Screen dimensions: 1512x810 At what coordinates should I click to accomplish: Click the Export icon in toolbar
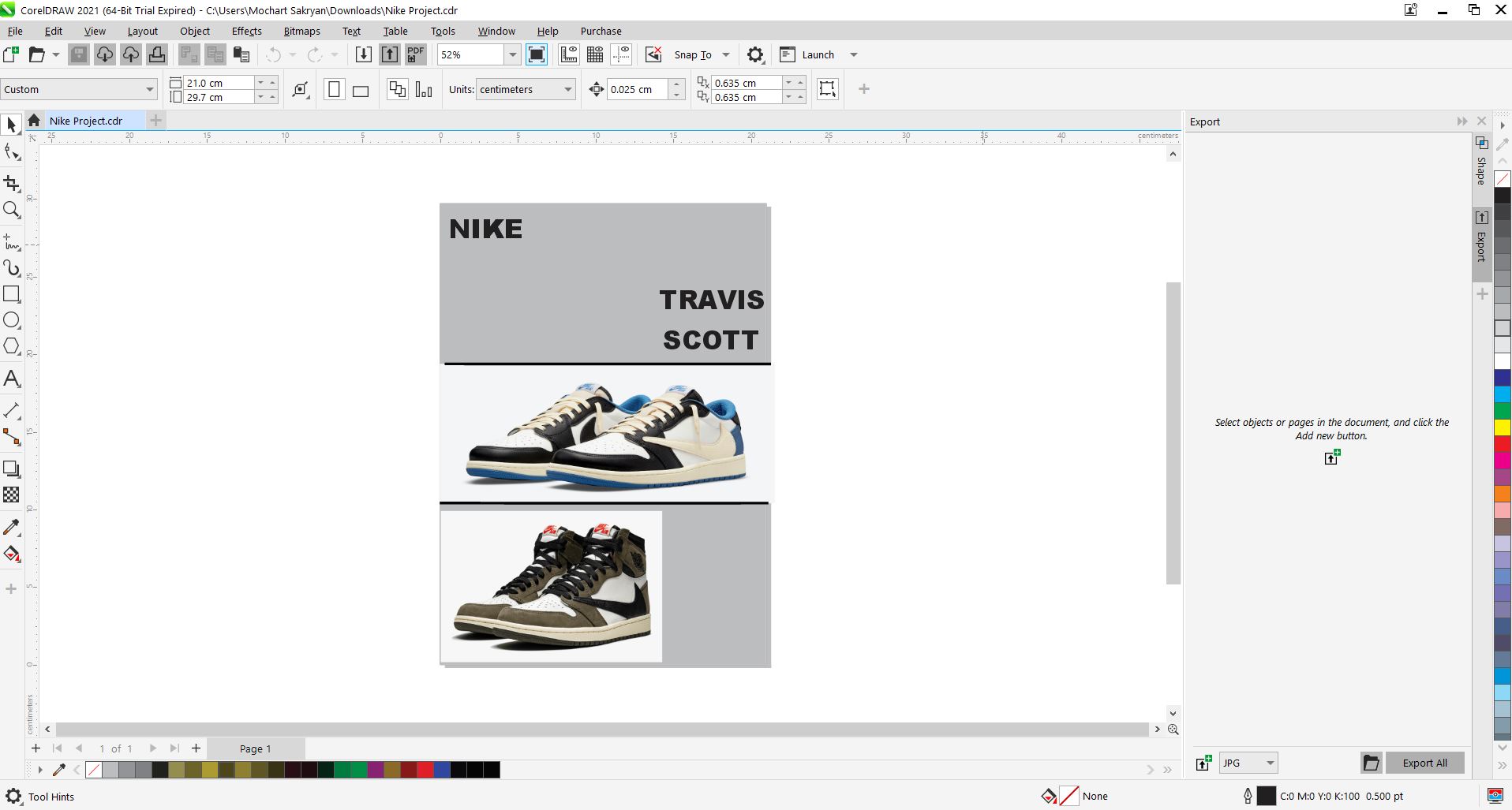click(390, 54)
